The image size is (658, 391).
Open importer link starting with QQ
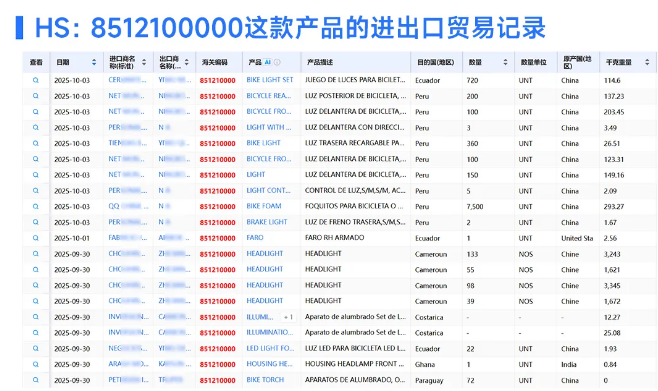(x=128, y=206)
